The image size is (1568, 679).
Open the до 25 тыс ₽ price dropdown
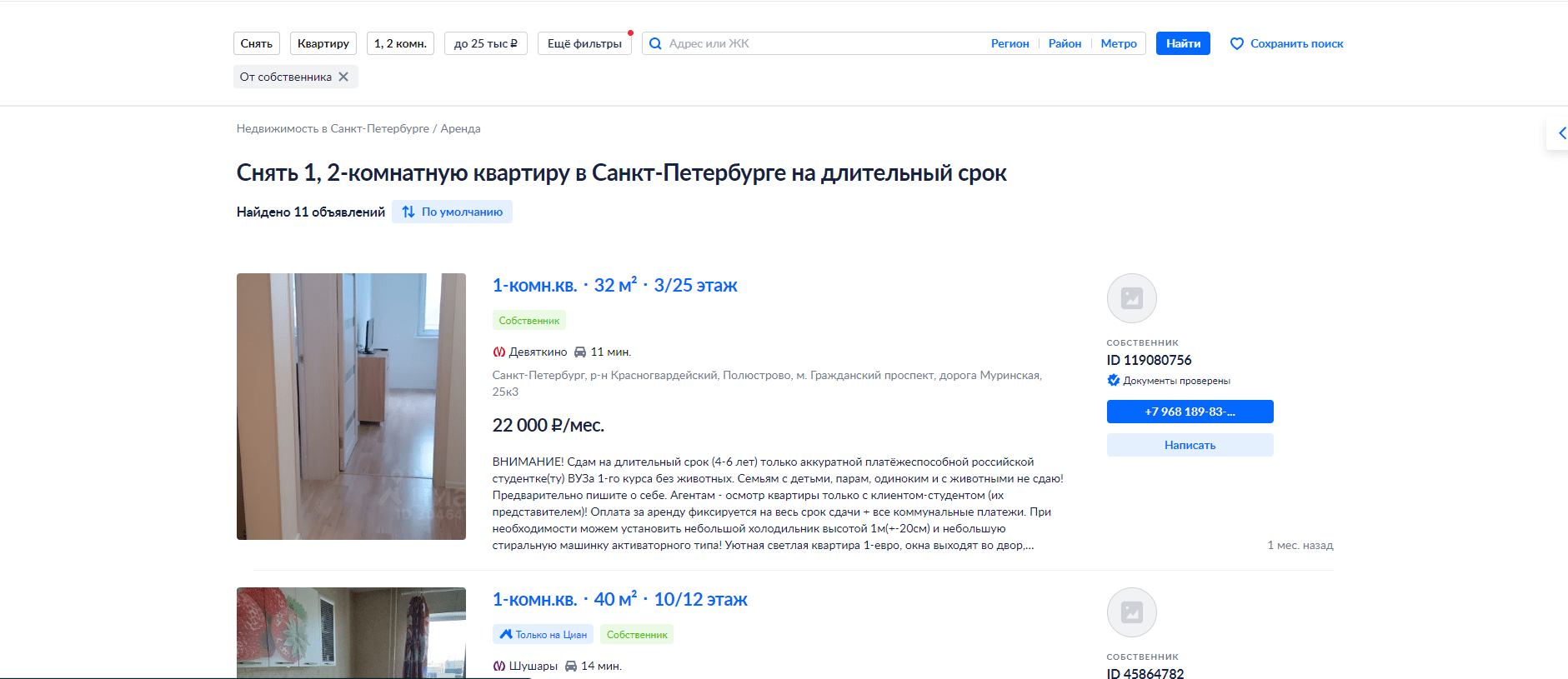[486, 43]
